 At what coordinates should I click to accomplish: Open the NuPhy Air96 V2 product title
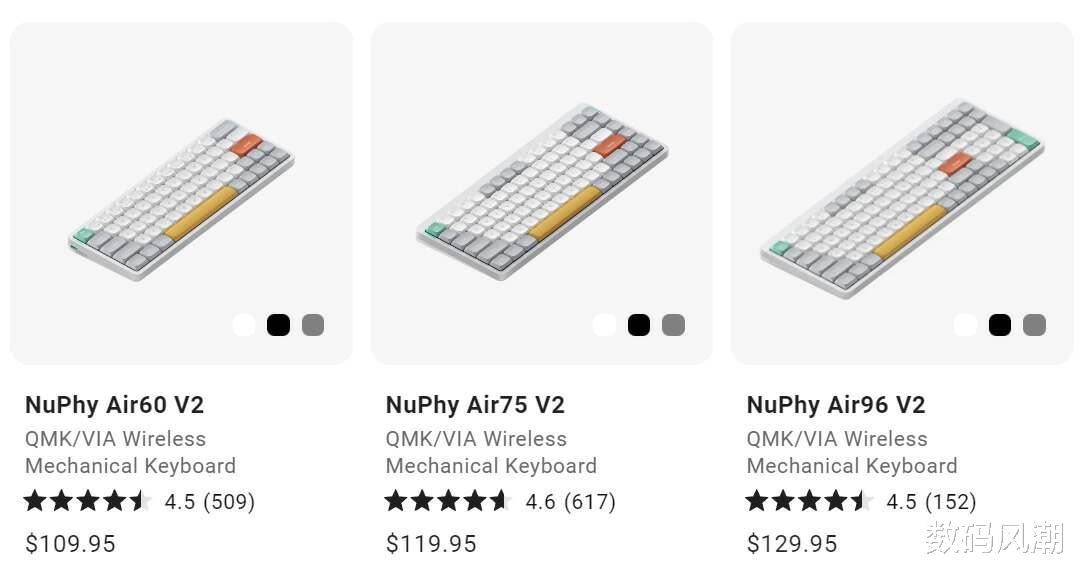(x=836, y=405)
